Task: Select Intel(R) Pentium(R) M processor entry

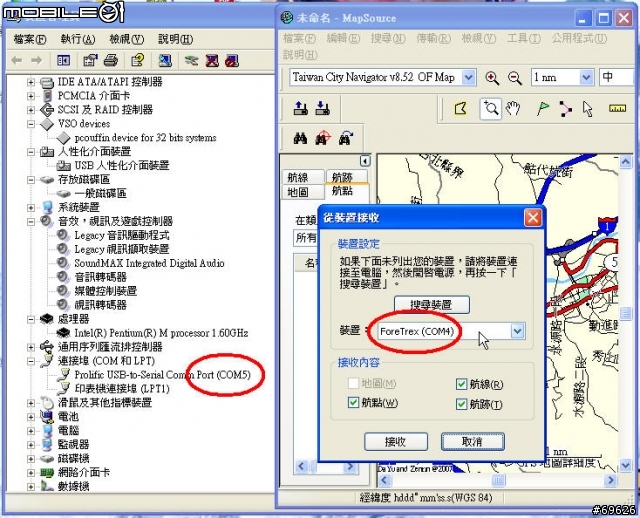Action: click(161, 333)
